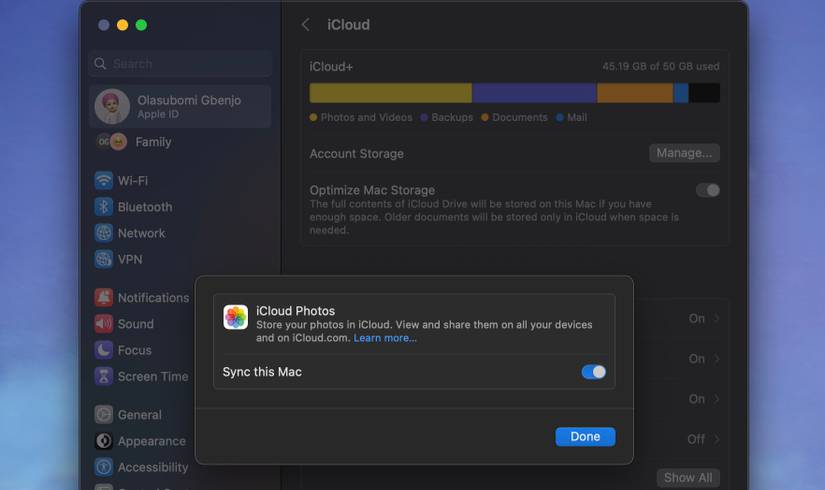Turn off Sync this Mac
Screen dimensions: 825x490
point(593,372)
